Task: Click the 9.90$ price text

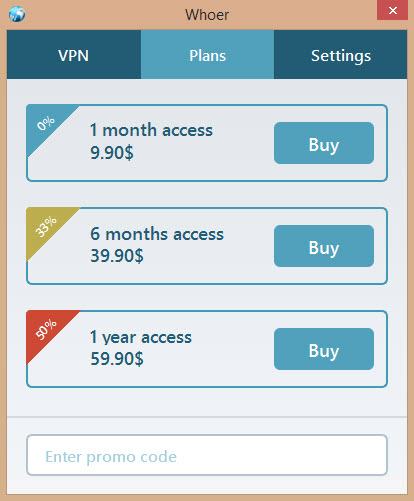Action: pos(112,152)
